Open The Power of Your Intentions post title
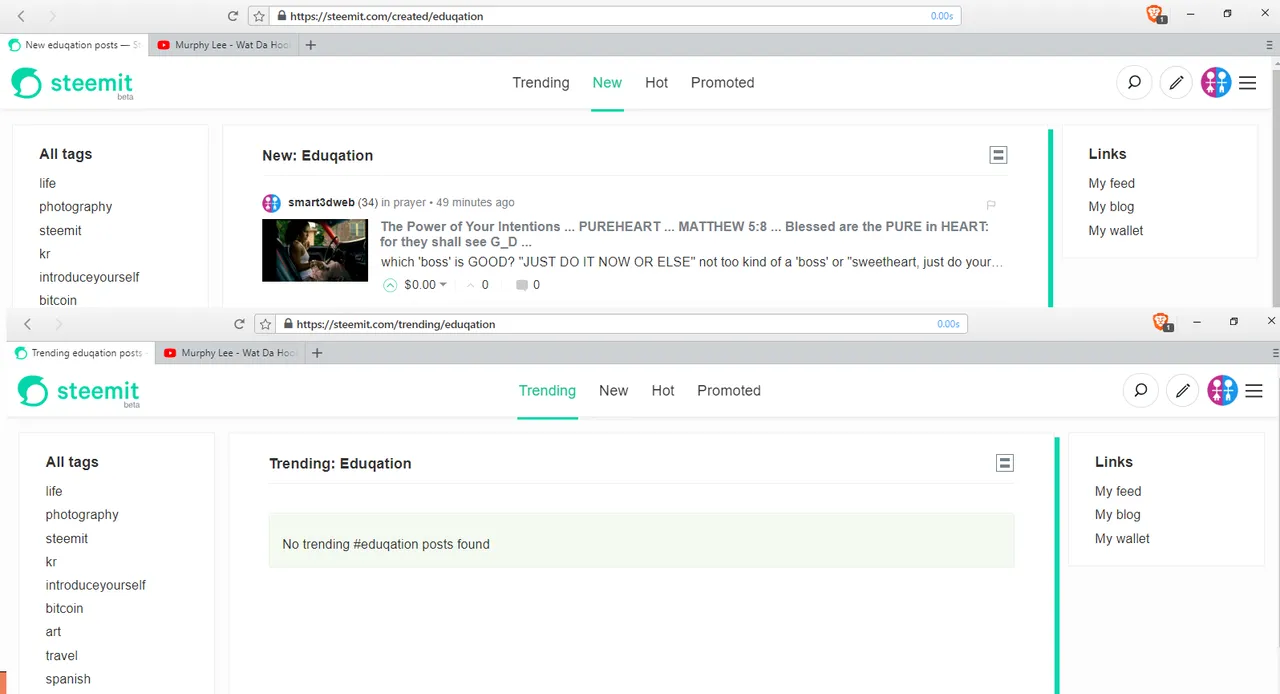The height and width of the screenshot is (694, 1280). pos(685,234)
